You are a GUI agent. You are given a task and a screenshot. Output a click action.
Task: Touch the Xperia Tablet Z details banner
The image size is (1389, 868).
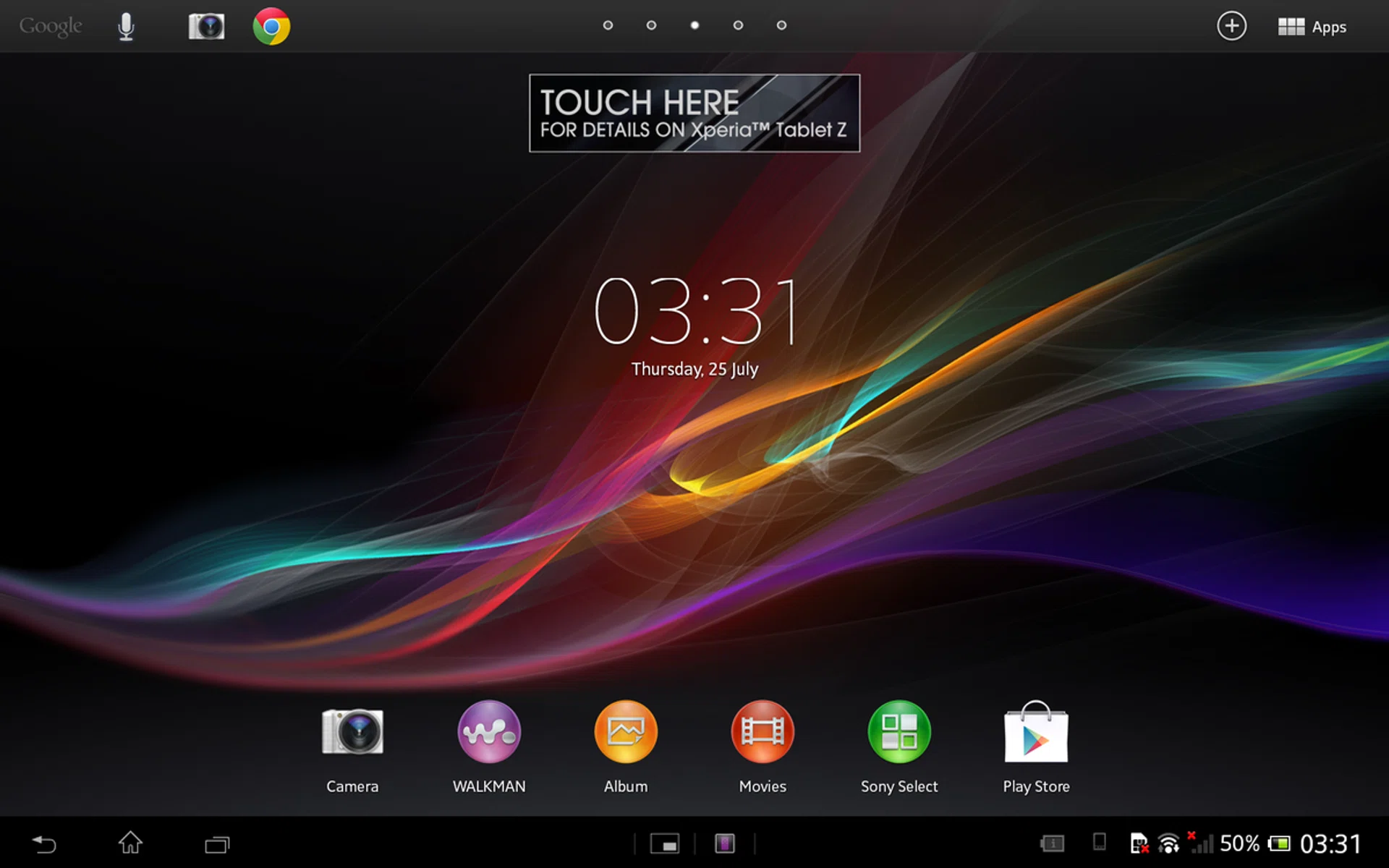(694, 113)
